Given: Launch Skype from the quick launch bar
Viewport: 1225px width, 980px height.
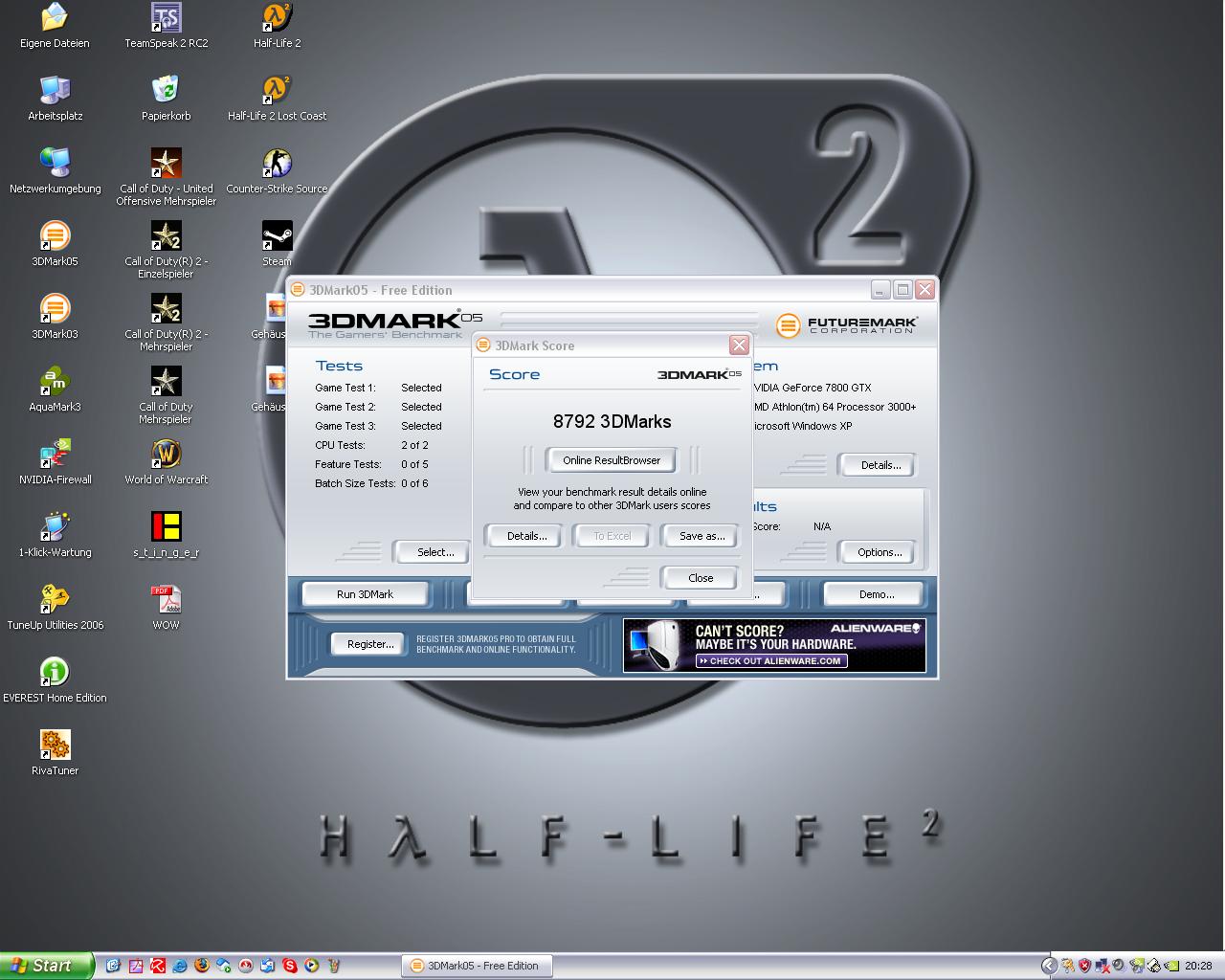Looking at the screenshot, I should coord(290,966).
